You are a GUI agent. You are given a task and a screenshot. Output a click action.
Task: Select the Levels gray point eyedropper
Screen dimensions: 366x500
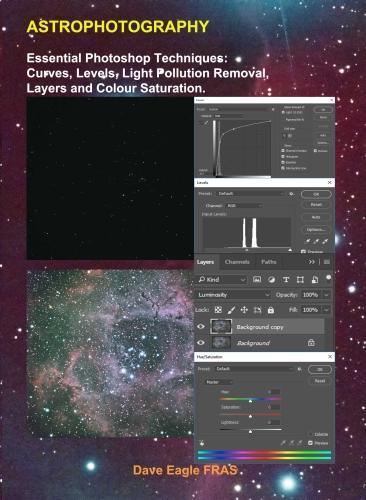pos(317,241)
